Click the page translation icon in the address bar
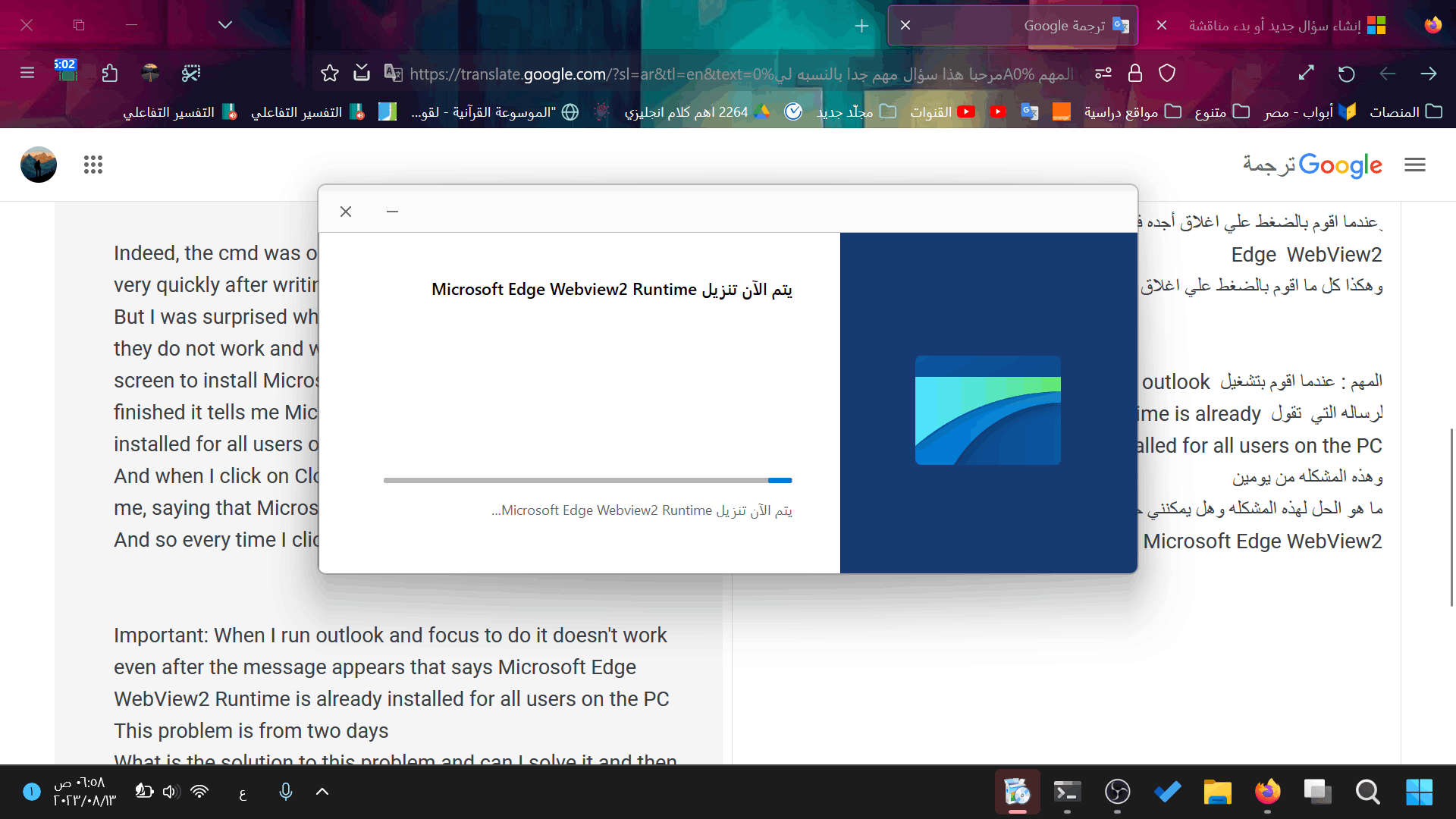 coord(393,74)
